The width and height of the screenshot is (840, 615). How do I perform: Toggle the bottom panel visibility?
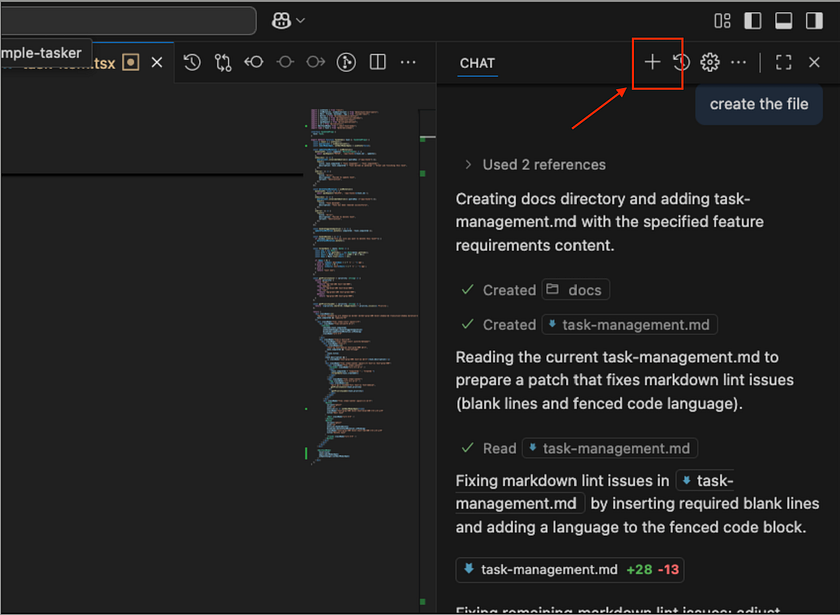pos(784,20)
